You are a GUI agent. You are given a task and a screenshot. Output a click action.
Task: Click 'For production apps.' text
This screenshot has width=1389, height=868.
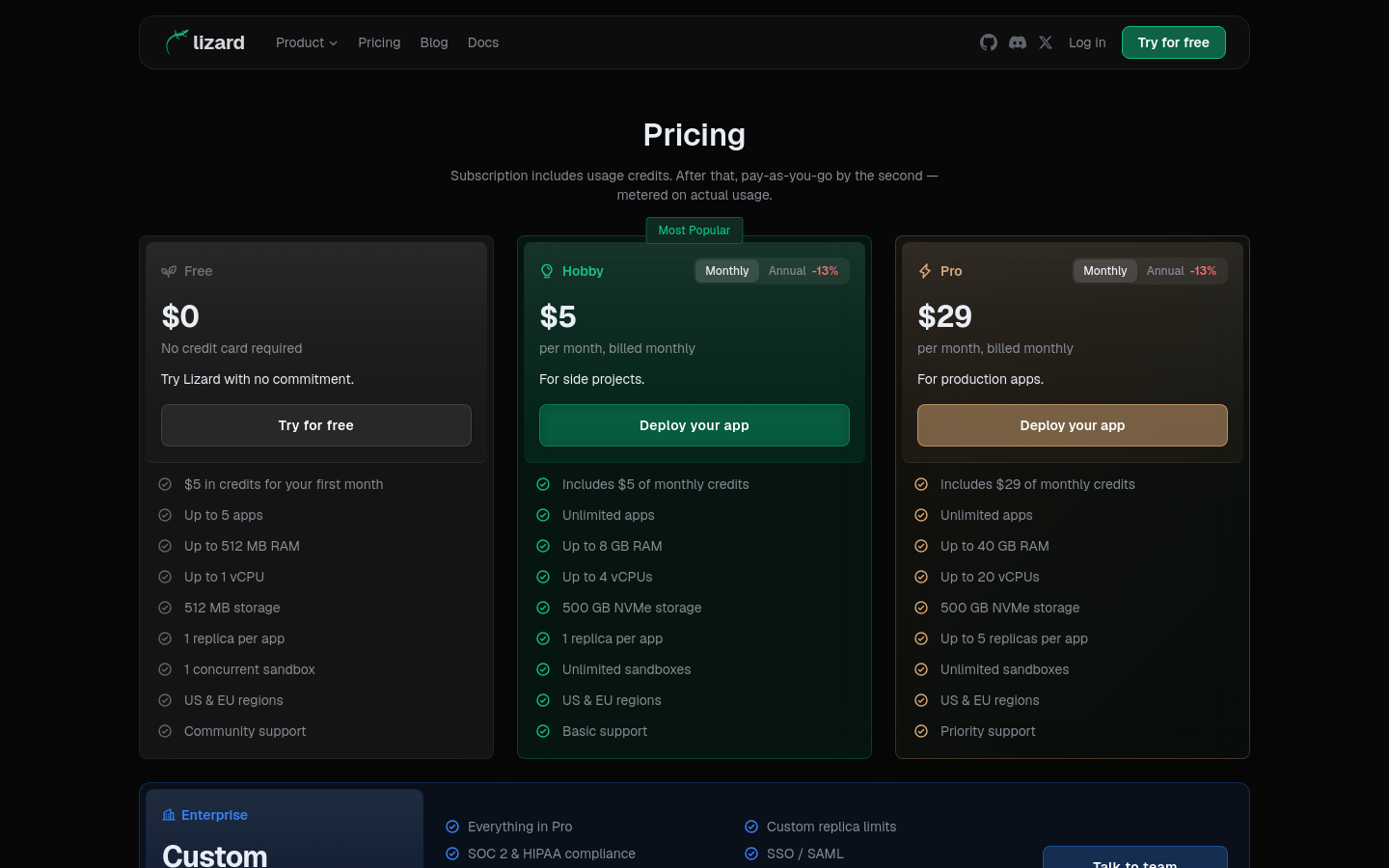(x=980, y=379)
